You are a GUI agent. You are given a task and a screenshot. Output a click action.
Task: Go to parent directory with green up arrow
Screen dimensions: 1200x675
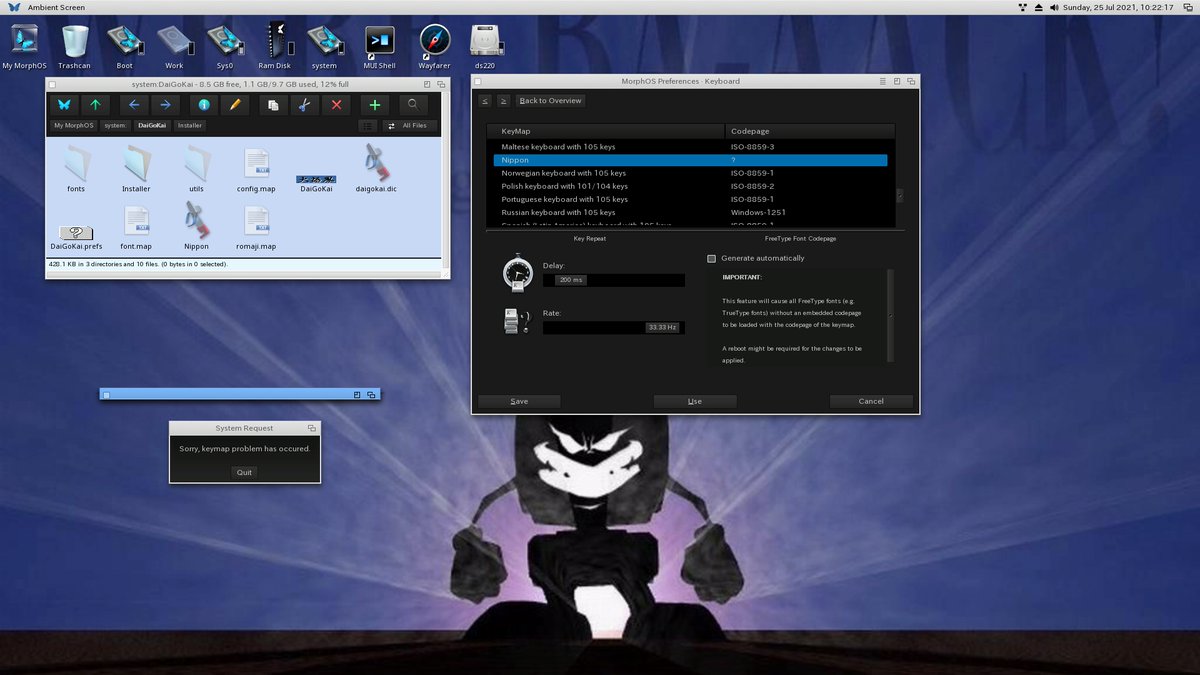(x=95, y=104)
